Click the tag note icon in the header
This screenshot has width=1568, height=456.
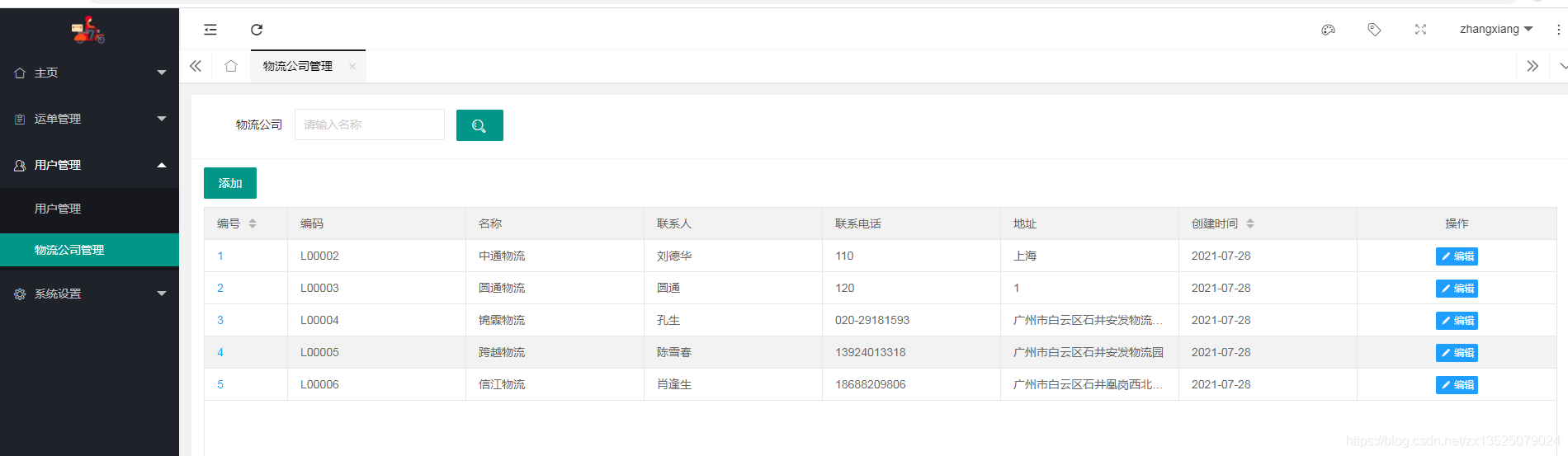click(1374, 30)
